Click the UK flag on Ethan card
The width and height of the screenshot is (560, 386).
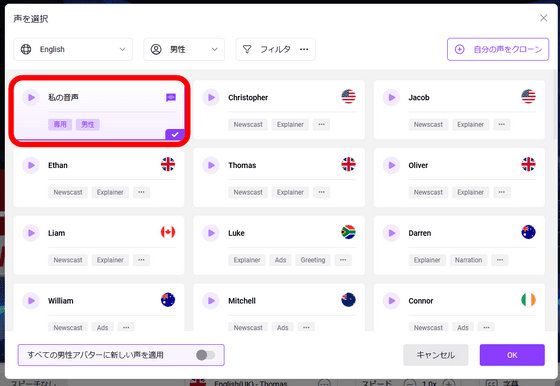[x=168, y=164]
